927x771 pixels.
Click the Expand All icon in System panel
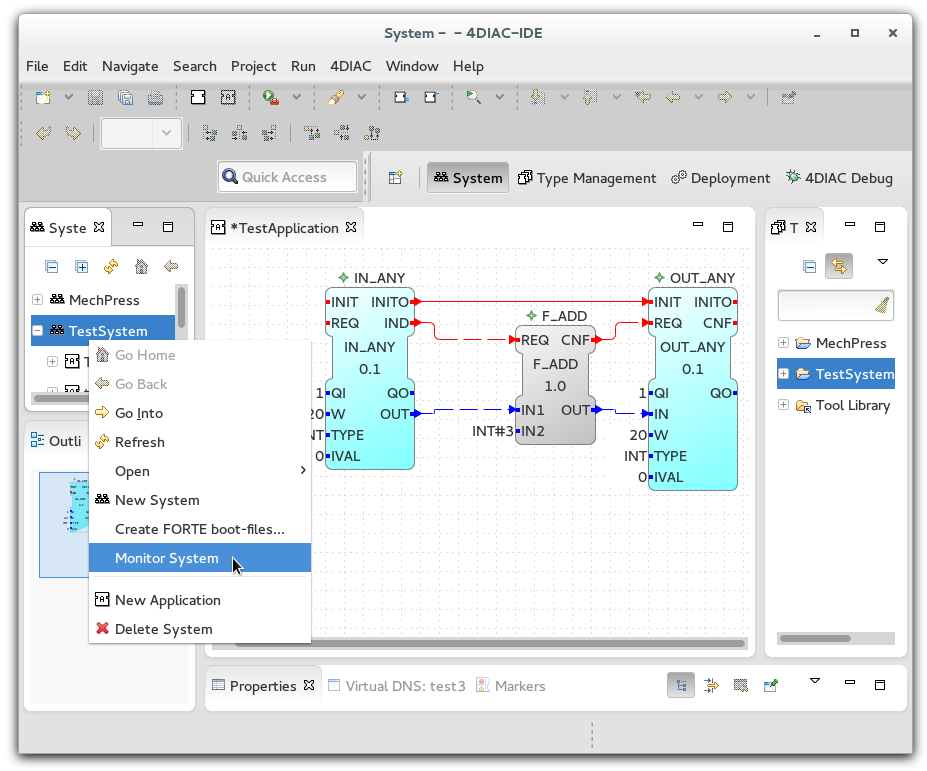pos(81,267)
